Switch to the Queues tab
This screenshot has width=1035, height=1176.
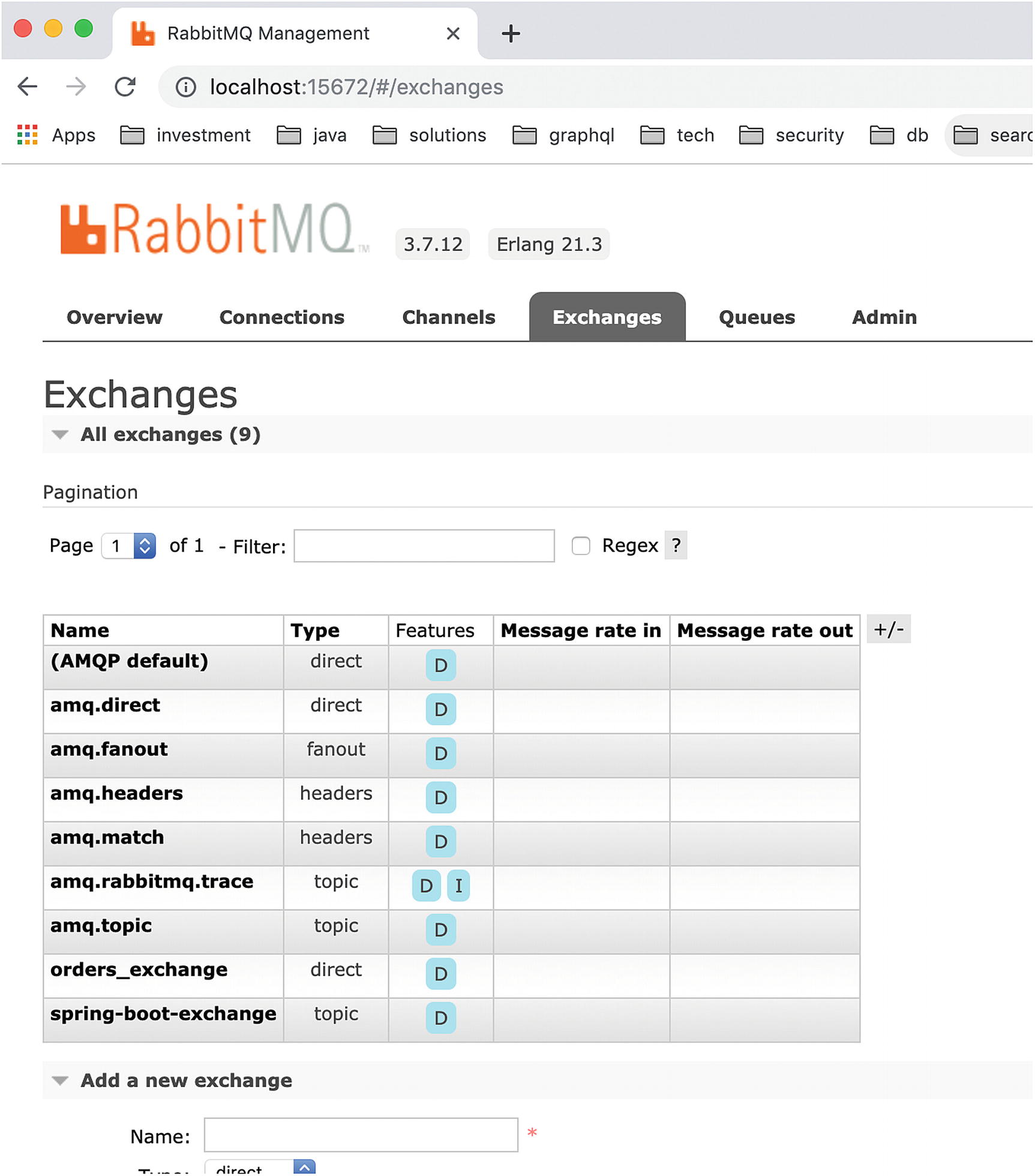757,317
